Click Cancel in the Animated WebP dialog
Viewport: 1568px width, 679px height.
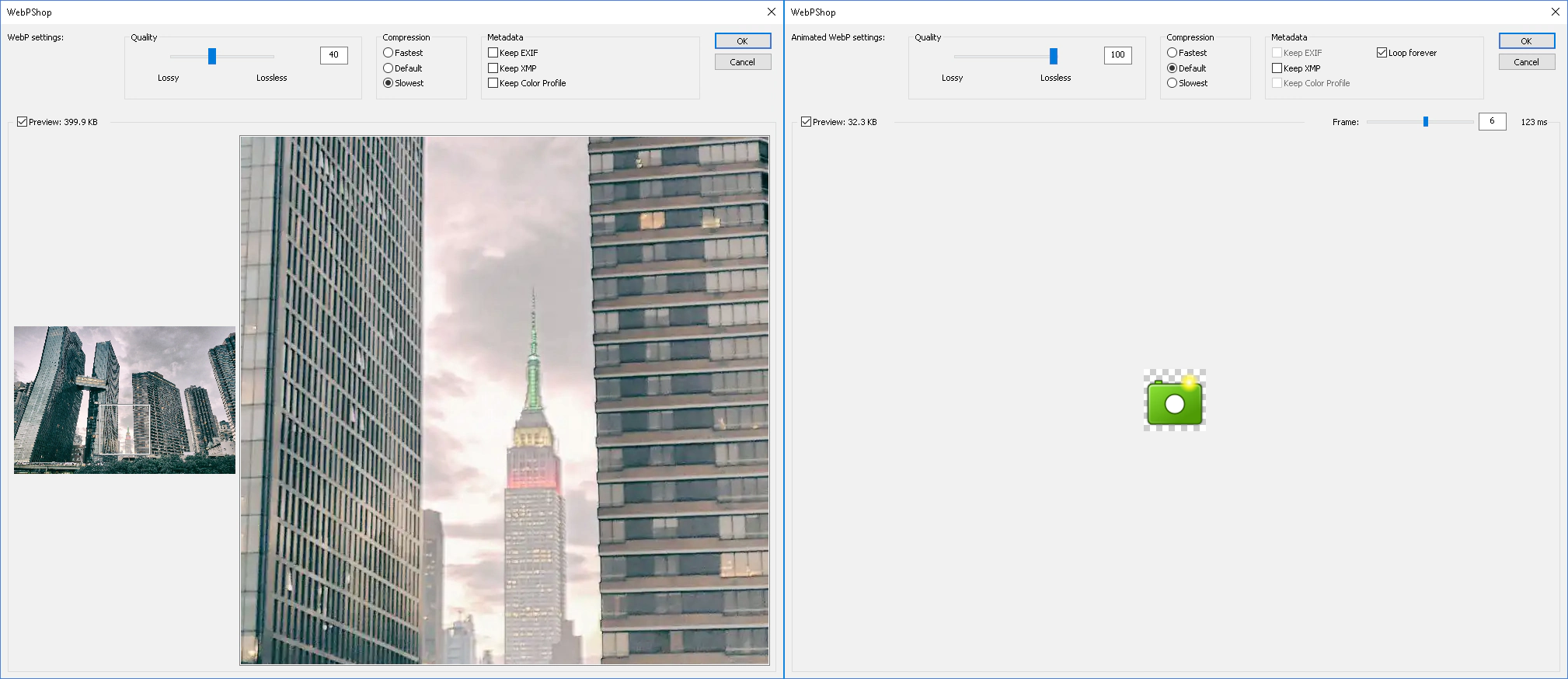click(x=1527, y=62)
